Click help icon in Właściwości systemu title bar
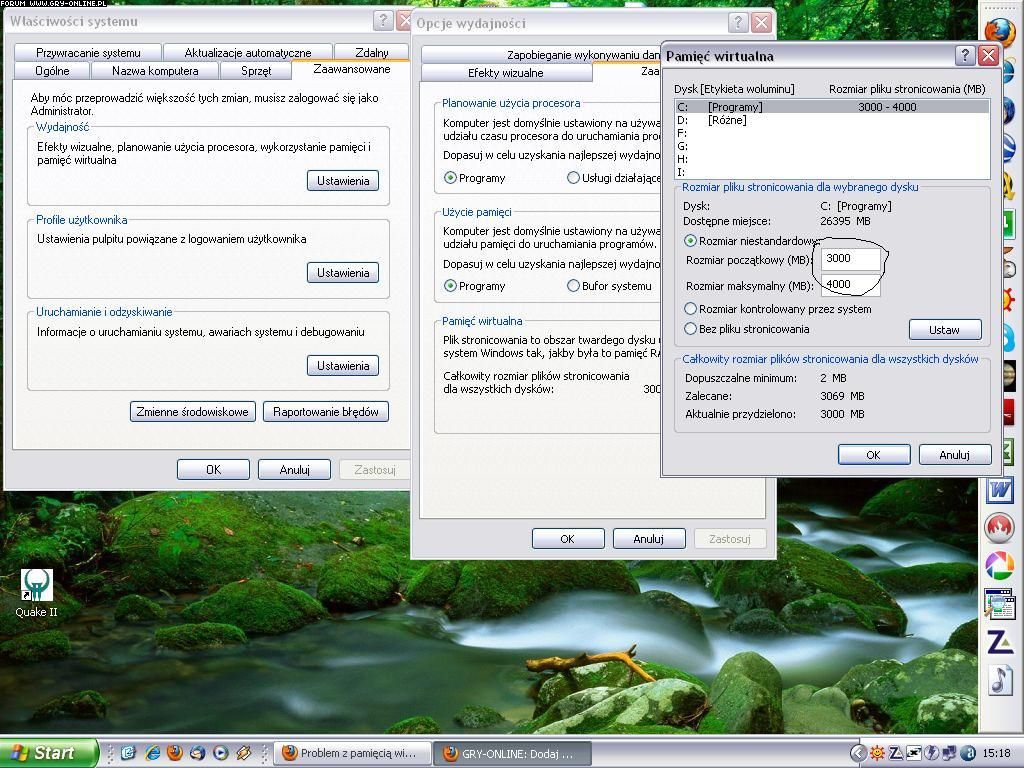This screenshot has height=768, width=1024. point(383,20)
